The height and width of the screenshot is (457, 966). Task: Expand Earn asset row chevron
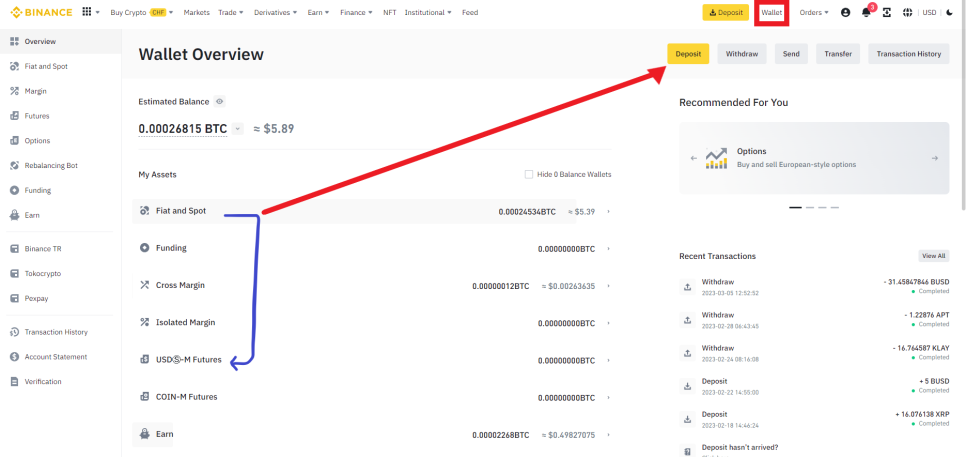(609, 435)
